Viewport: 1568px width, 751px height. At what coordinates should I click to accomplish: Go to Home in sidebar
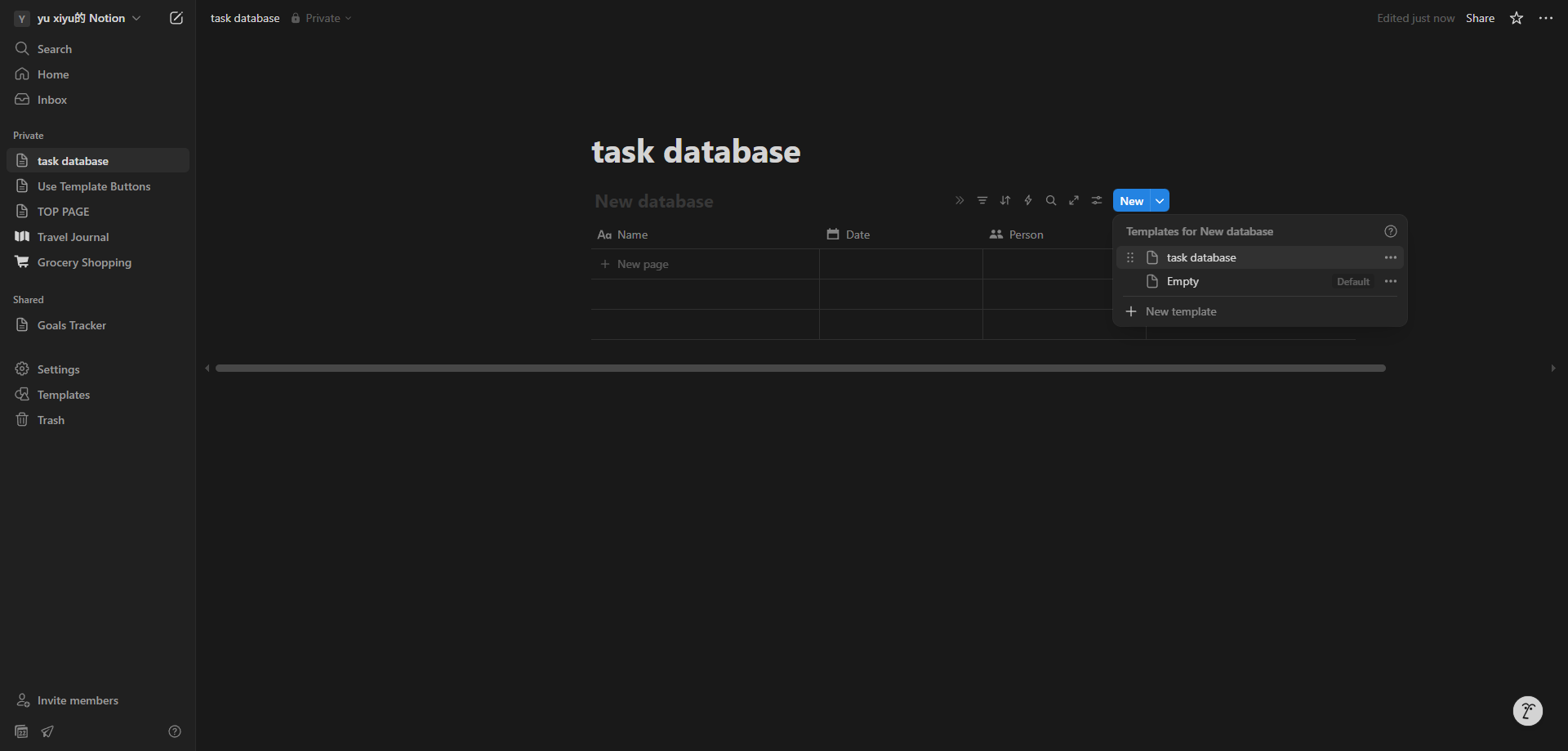click(98, 74)
